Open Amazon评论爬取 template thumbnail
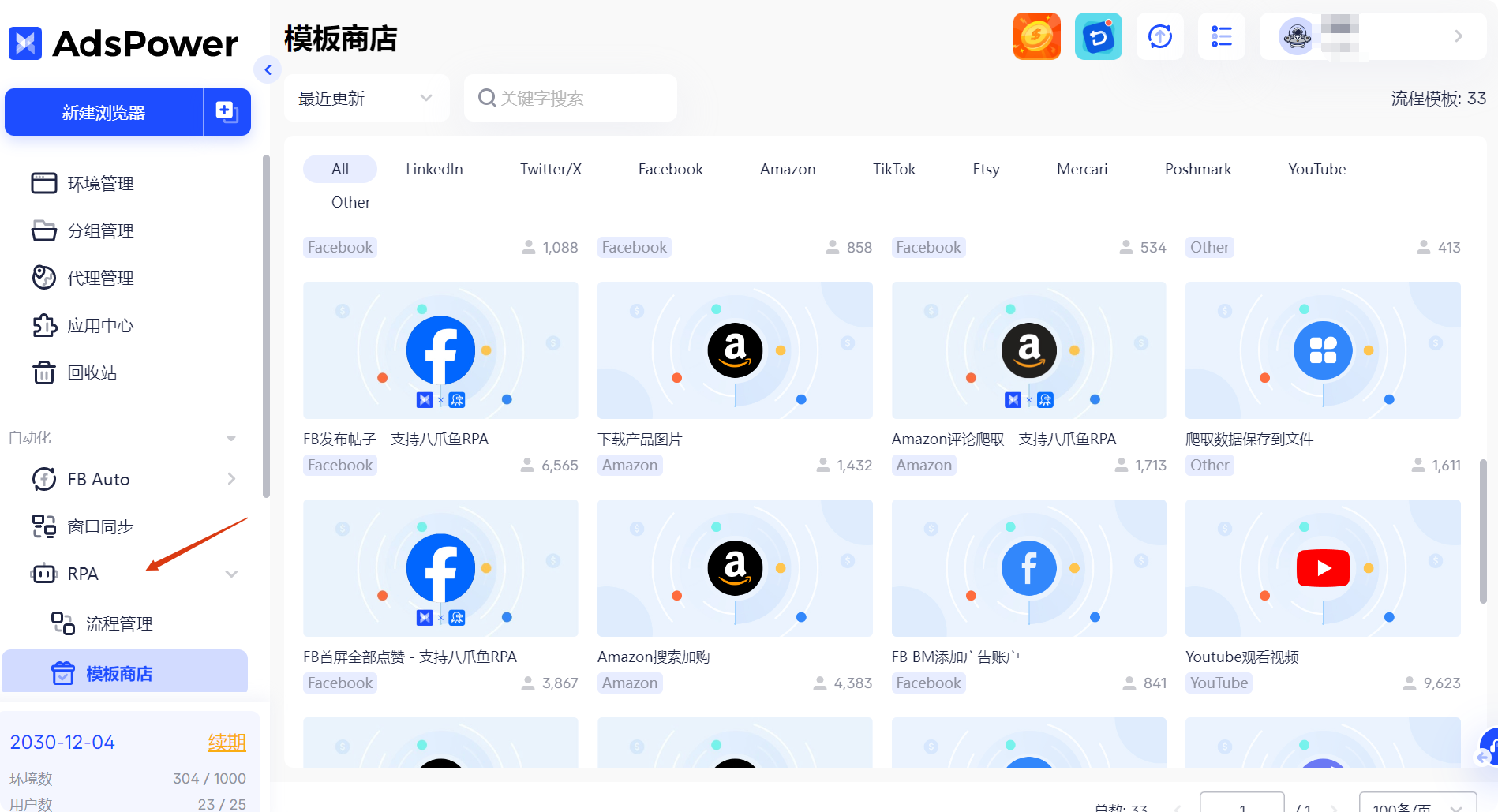Screen dimensions: 1498x812 [x=1029, y=350]
